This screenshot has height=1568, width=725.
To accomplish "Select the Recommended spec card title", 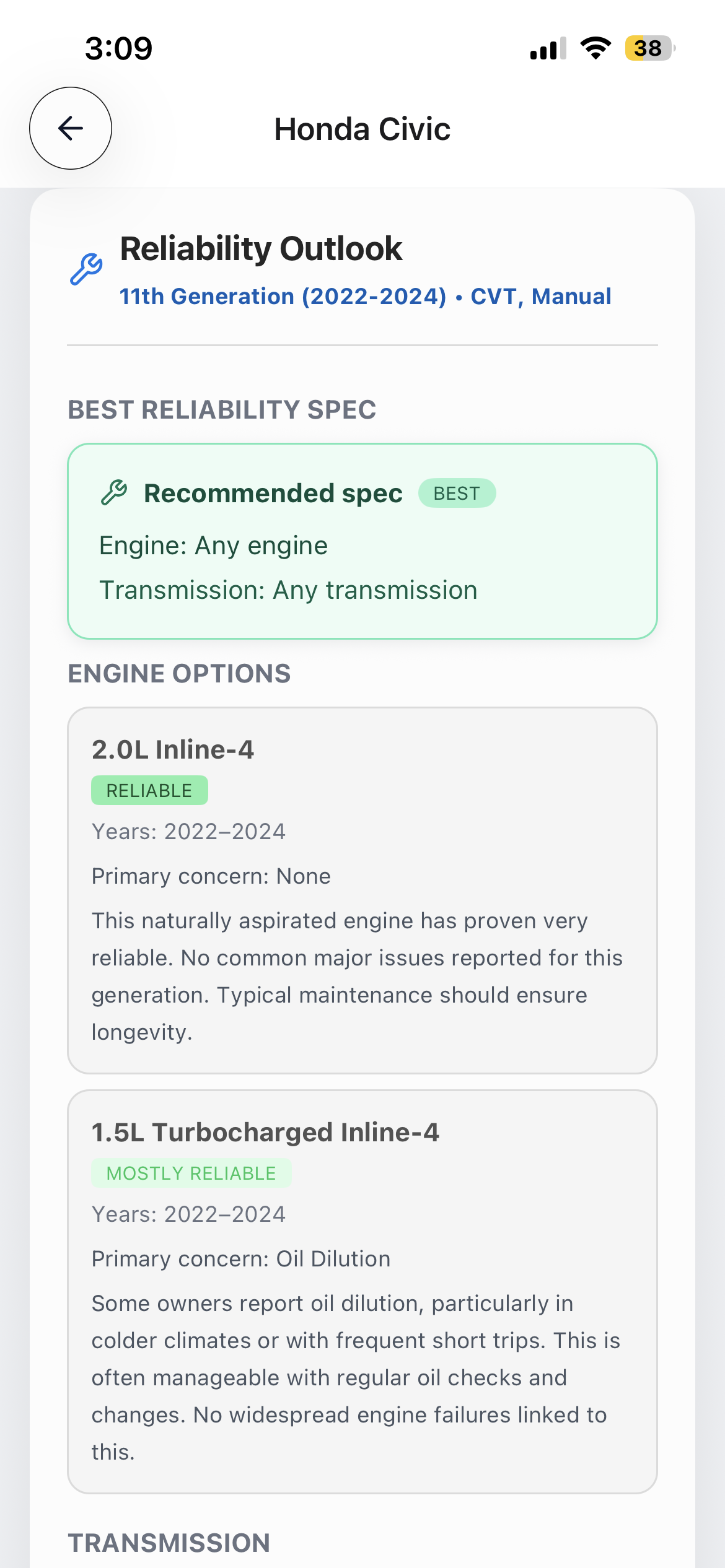I will coord(273,493).
